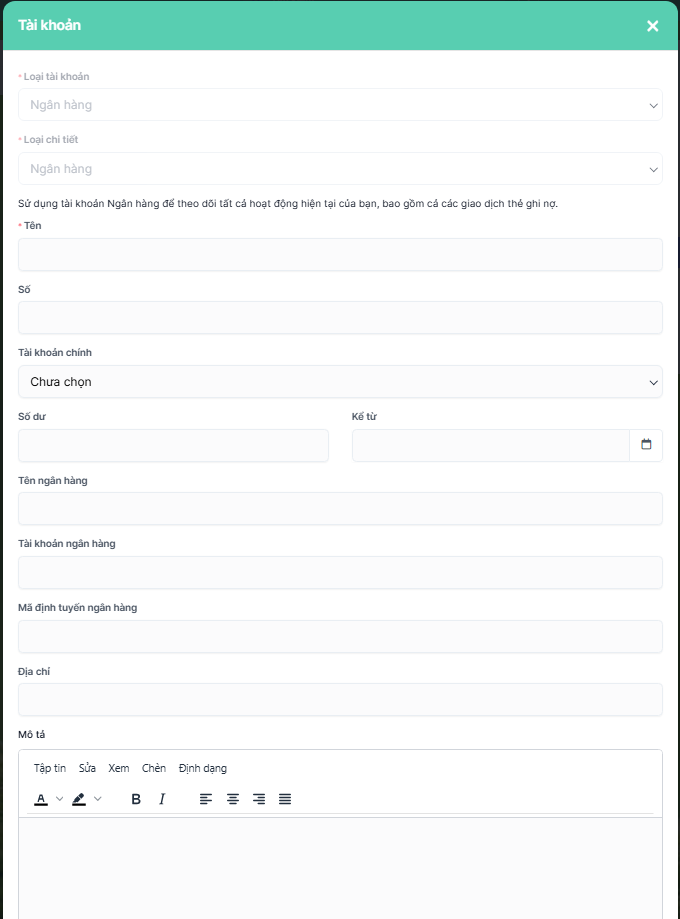This screenshot has width=680, height=919.
Task: Toggle bold formatting
Action: pos(136,799)
